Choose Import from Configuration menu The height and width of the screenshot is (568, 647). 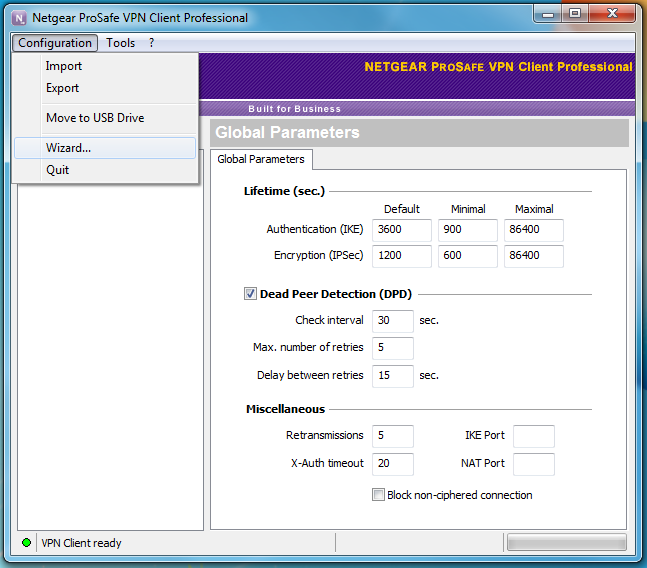point(105,66)
